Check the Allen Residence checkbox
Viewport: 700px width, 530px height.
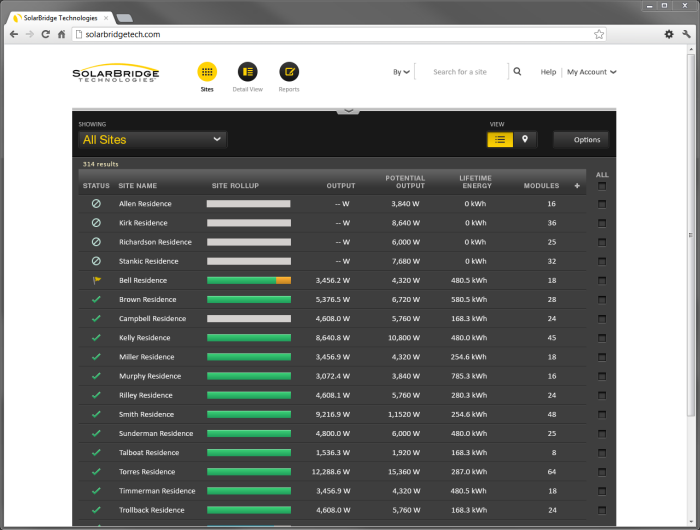tap(602, 204)
